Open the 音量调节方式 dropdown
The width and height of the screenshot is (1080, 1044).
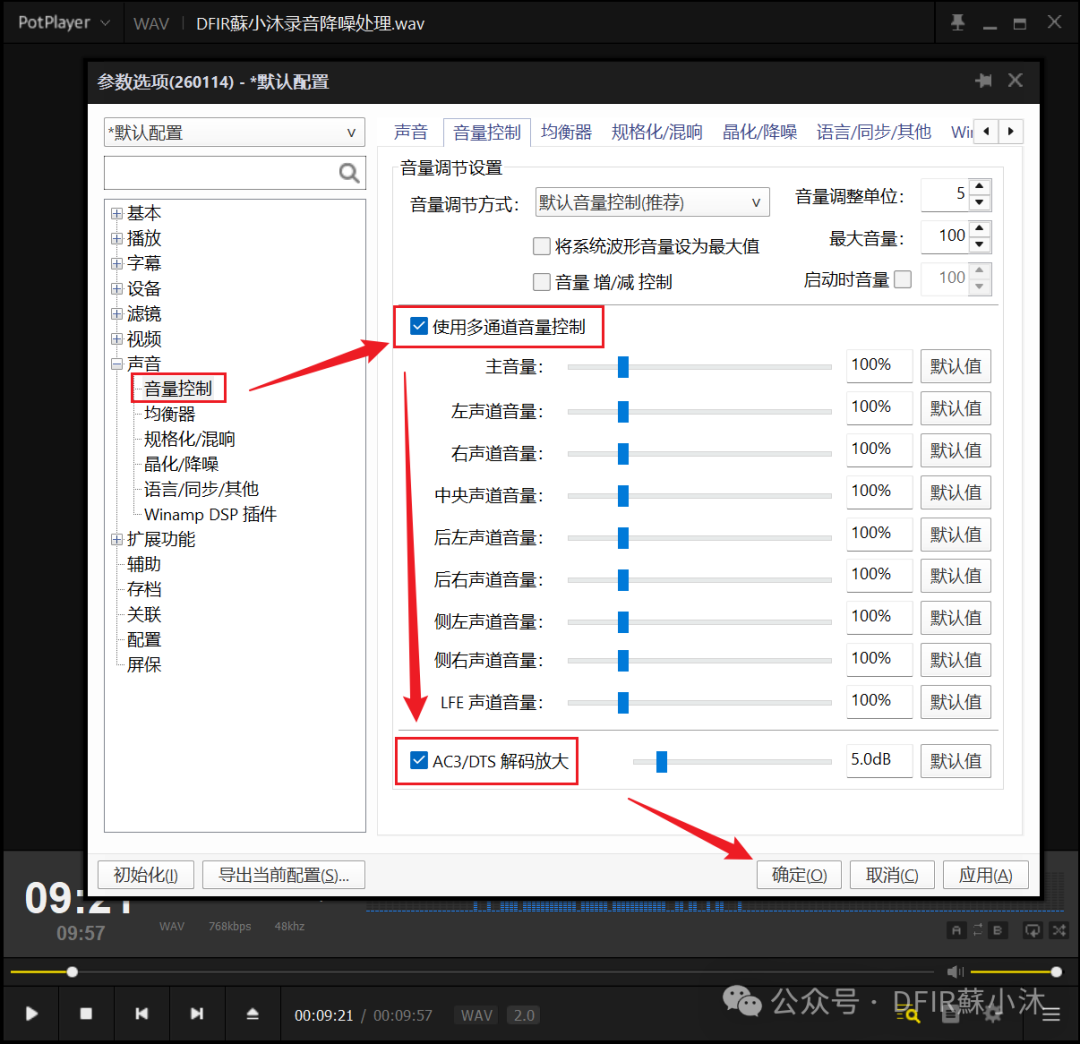pyautogui.click(x=651, y=202)
